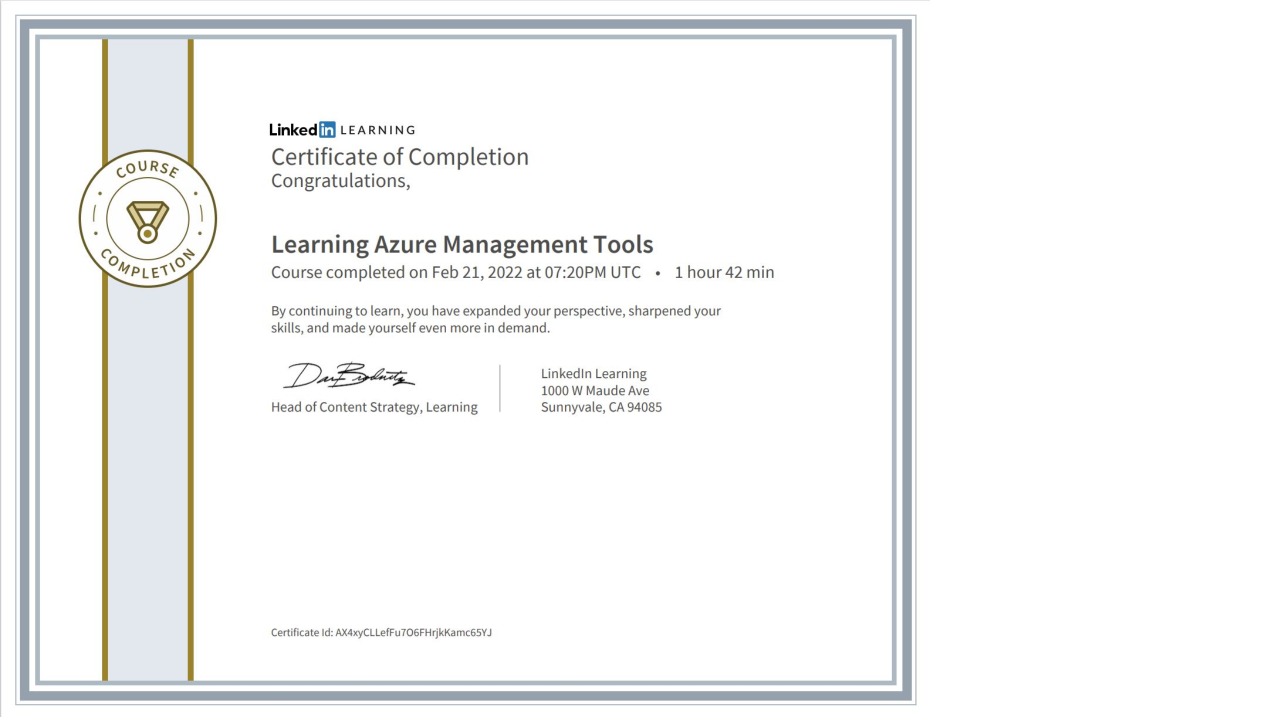Click the medal icon inside the badge

147,220
